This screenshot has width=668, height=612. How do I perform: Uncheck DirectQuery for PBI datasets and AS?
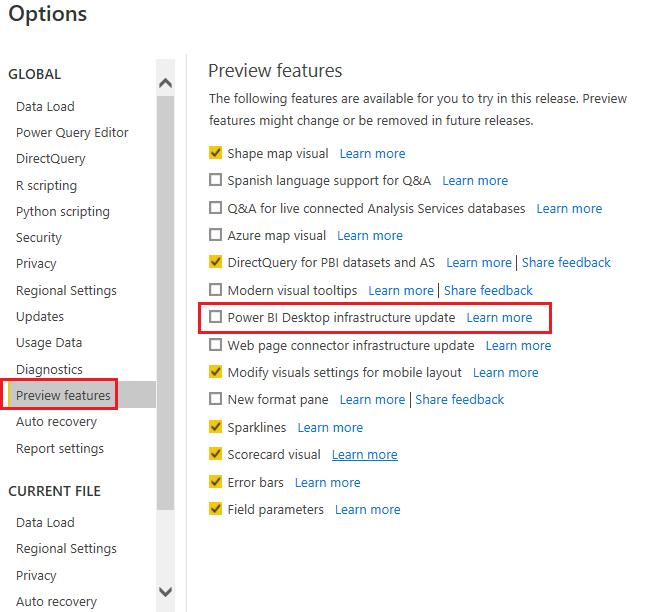click(x=216, y=262)
